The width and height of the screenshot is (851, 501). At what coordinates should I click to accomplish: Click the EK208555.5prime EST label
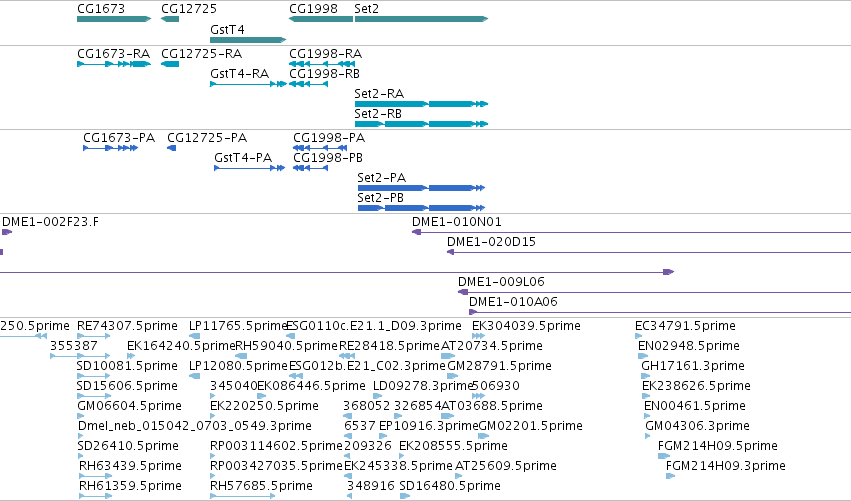tap(453, 446)
